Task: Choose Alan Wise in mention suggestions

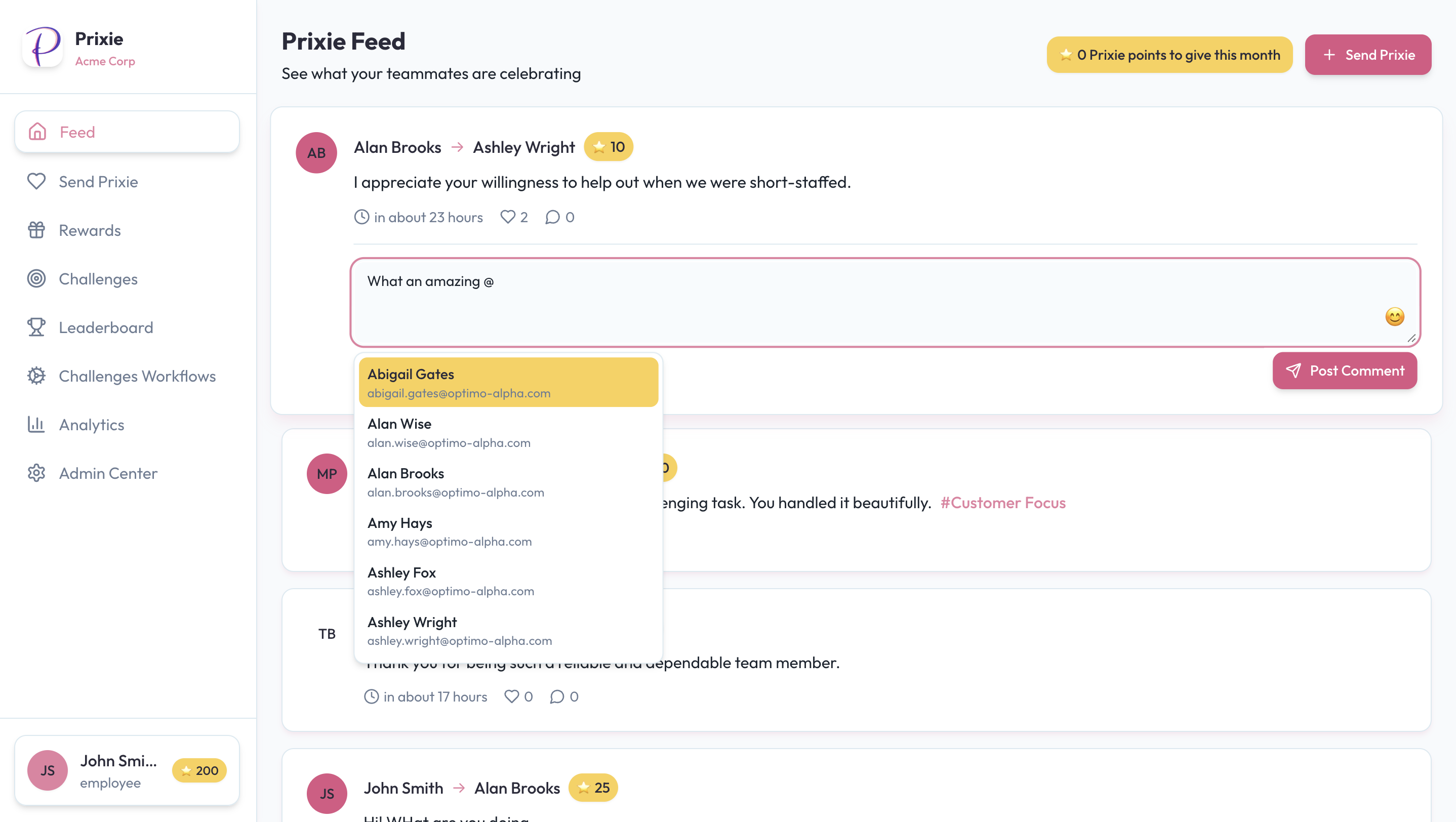Action: (508, 432)
